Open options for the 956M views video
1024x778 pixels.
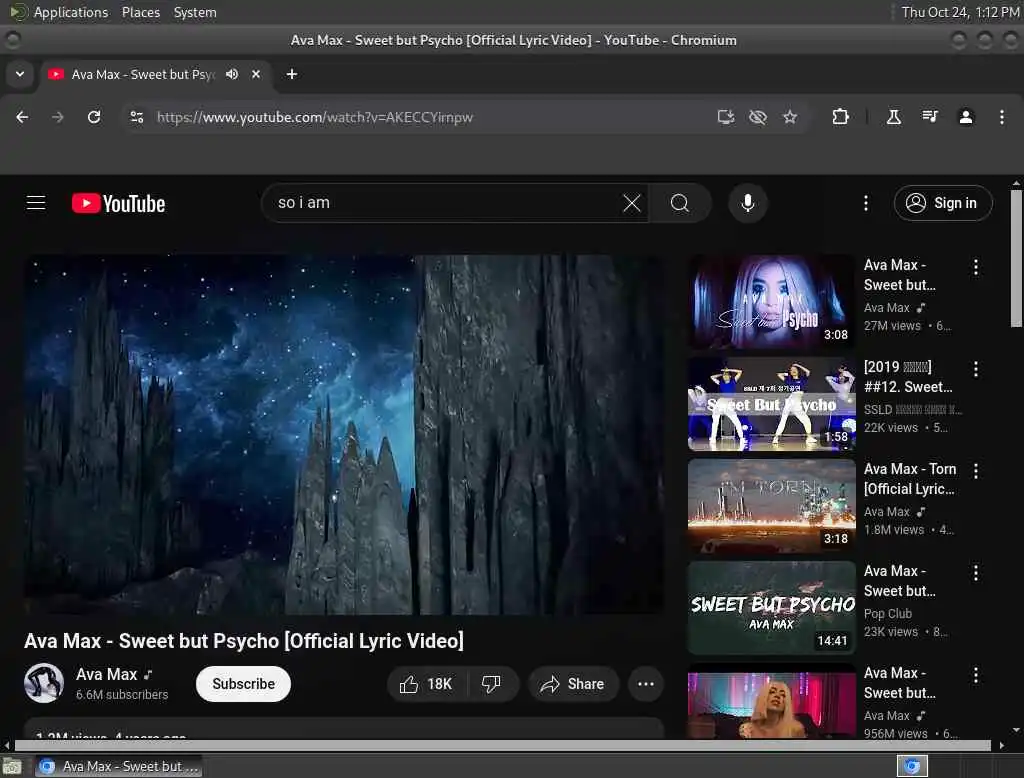(976, 675)
